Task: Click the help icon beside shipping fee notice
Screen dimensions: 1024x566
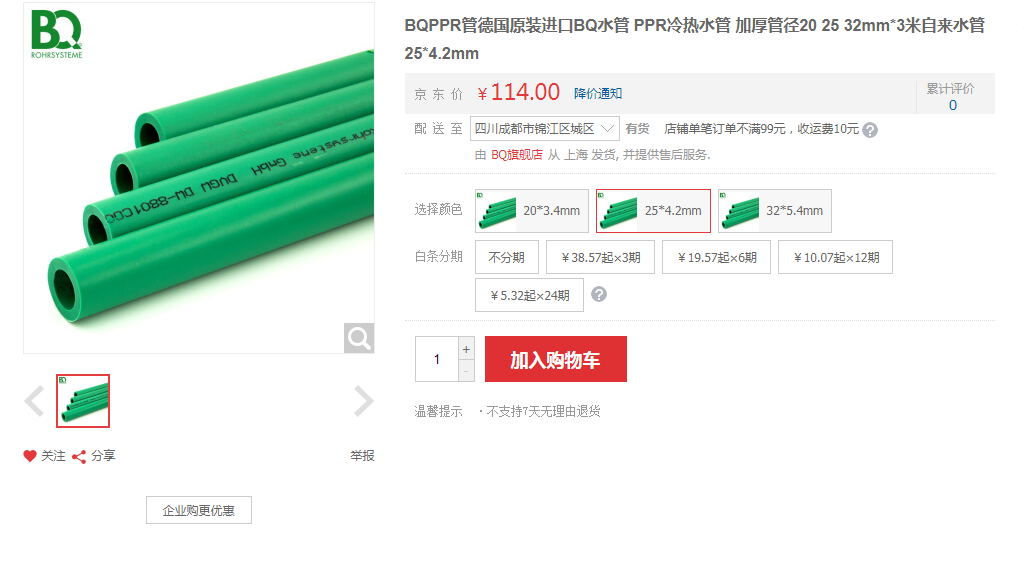Action: tap(869, 130)
